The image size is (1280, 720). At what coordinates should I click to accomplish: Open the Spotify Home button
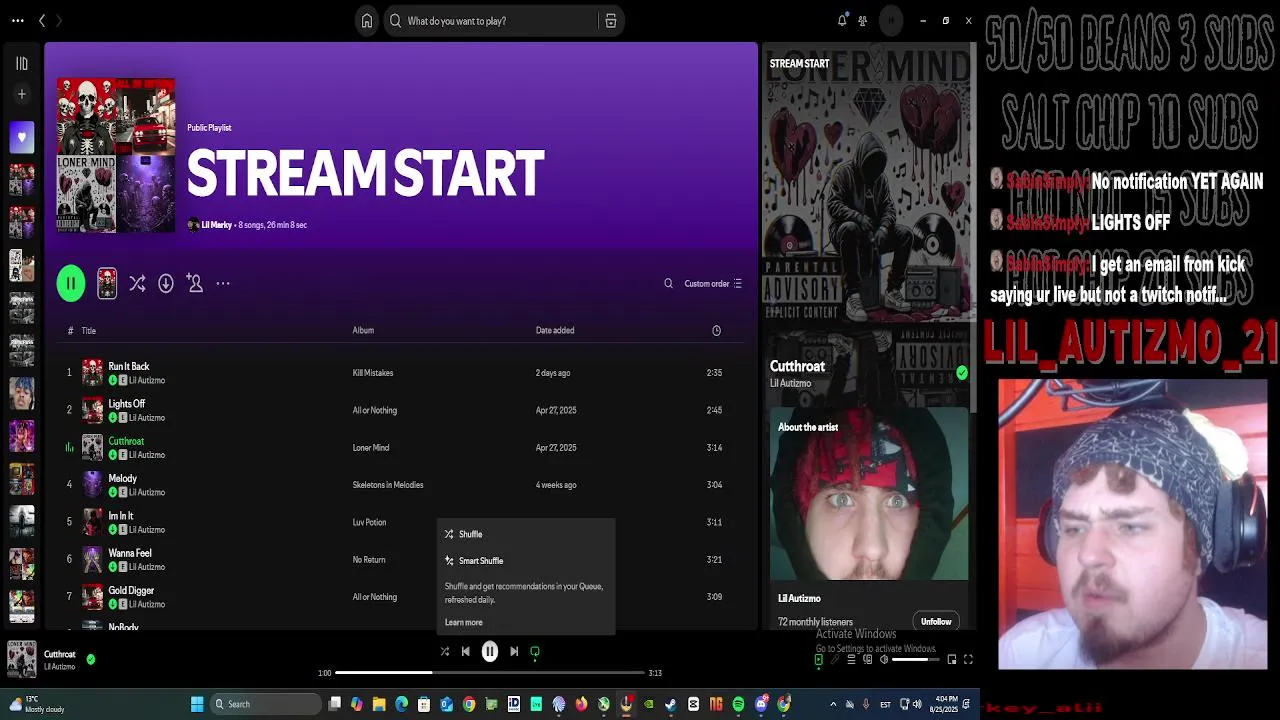tap(367, 21)
